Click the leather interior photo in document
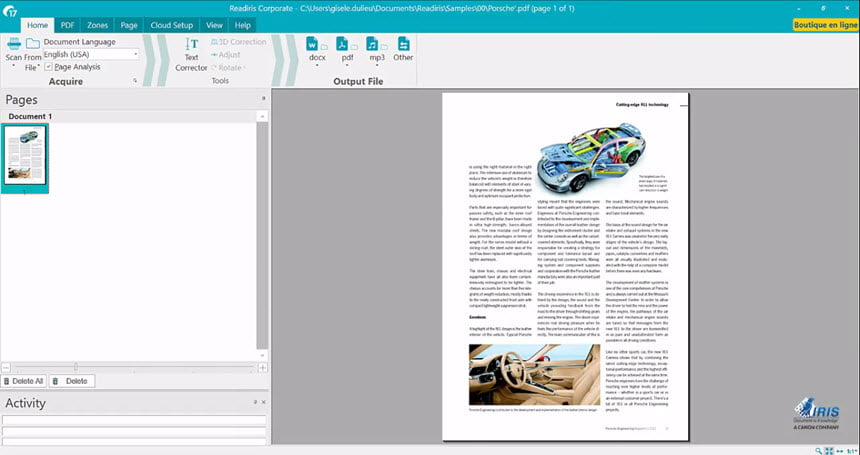860x455 pixels. [534, 374]
